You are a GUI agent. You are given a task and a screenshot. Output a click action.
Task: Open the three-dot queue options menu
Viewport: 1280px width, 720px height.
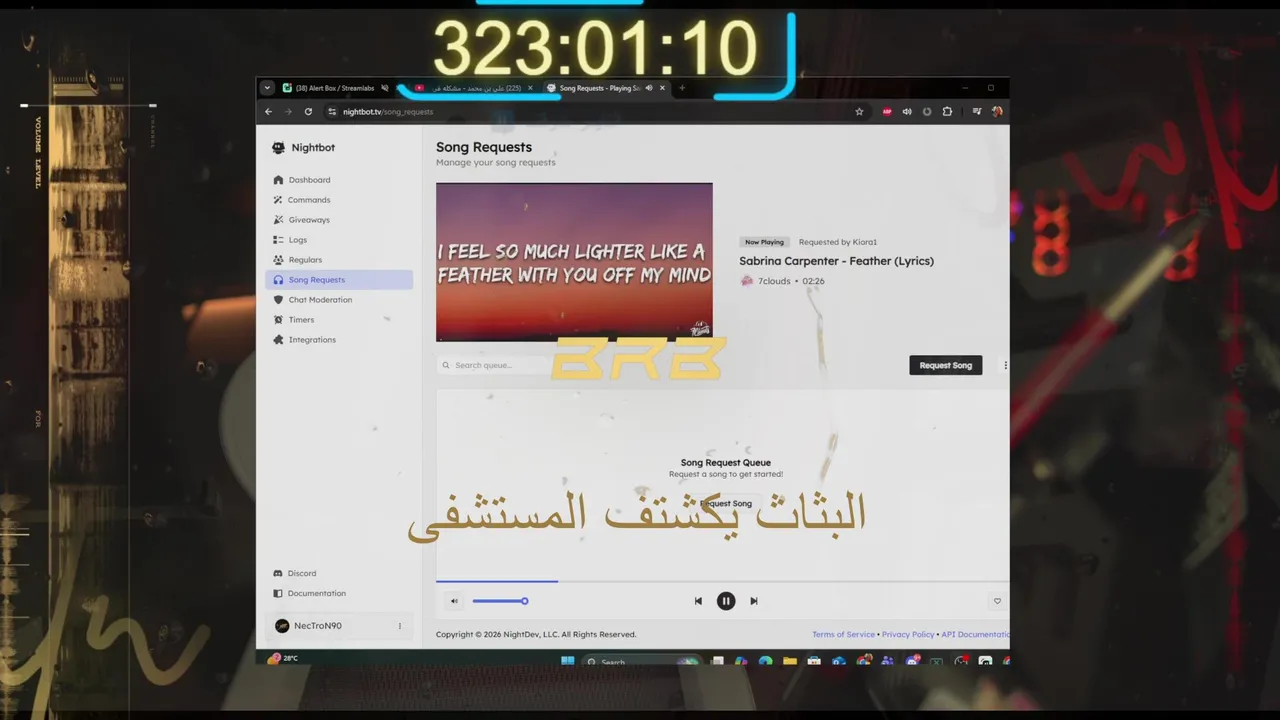pos(1005,365)
